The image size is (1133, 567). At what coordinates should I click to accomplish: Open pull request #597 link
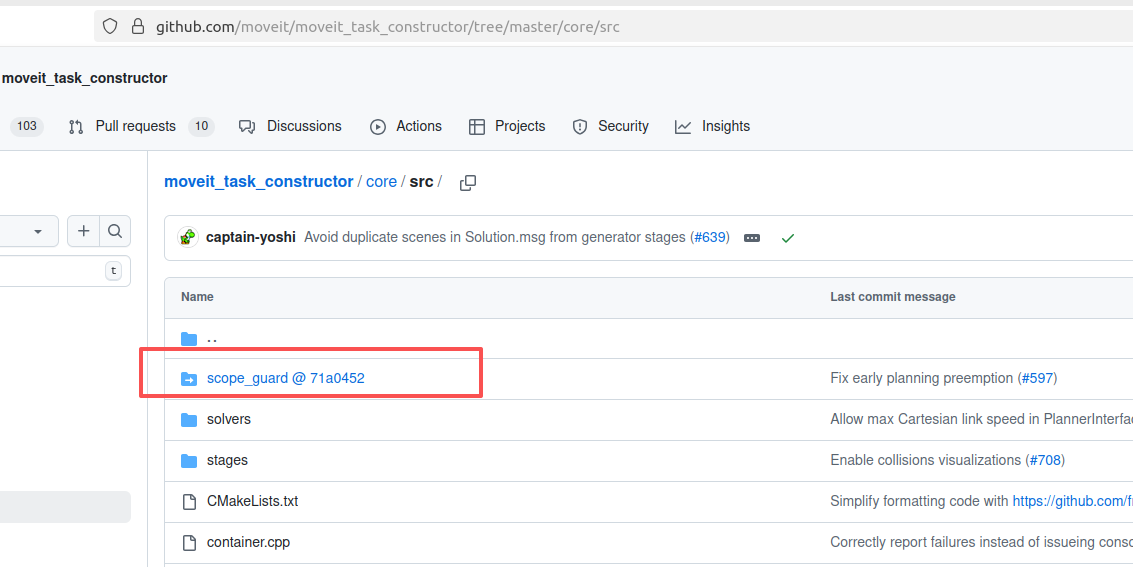[x=1037, y=378]
